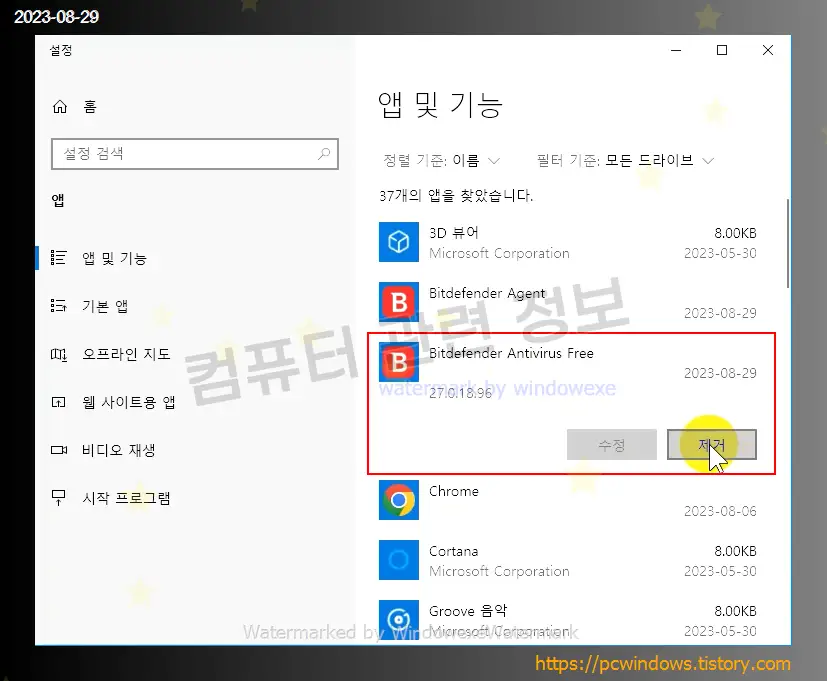Focus the 설정 검색 search field

[195, 154]
